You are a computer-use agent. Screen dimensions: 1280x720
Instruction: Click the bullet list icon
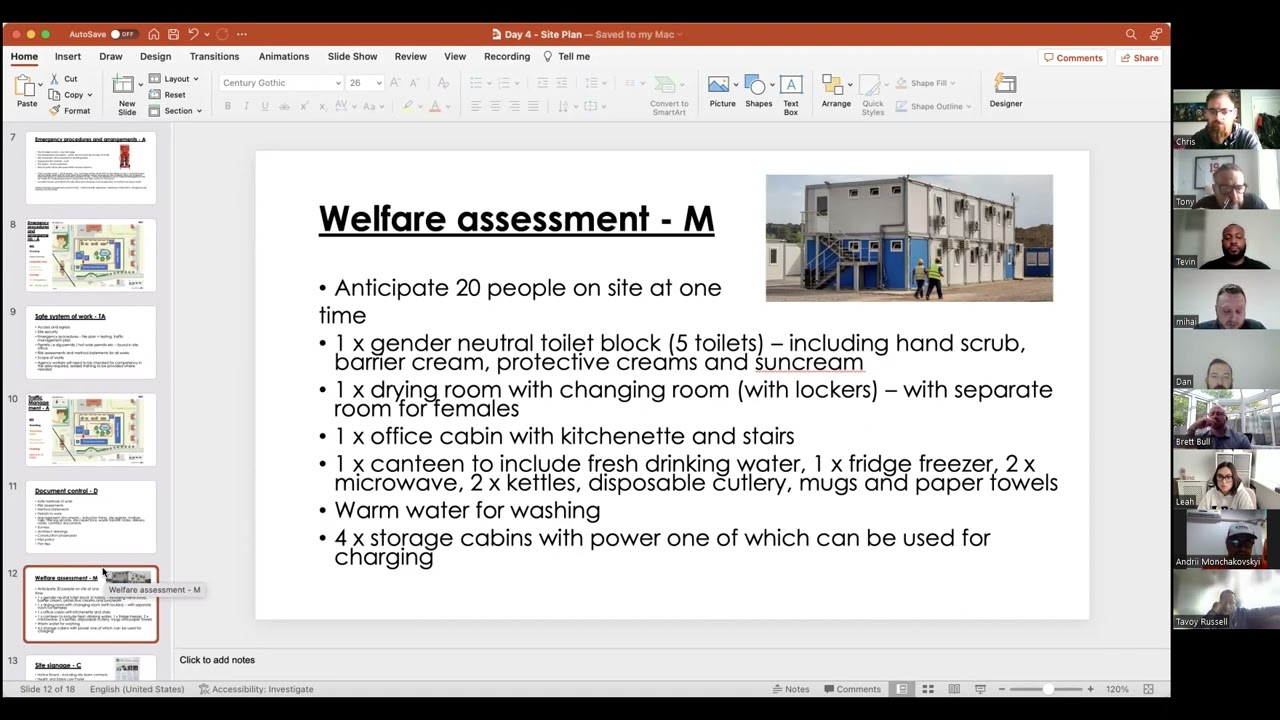[476, 83]
